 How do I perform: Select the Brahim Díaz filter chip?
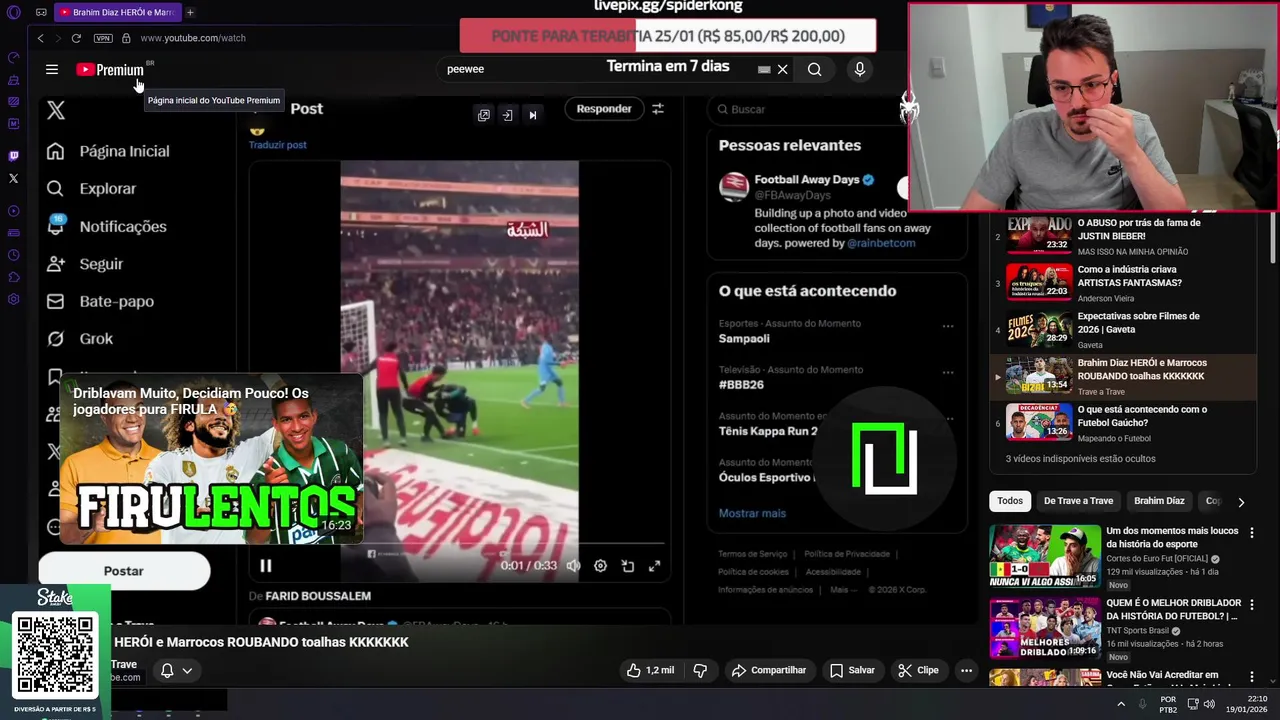tap(1159, 501)
